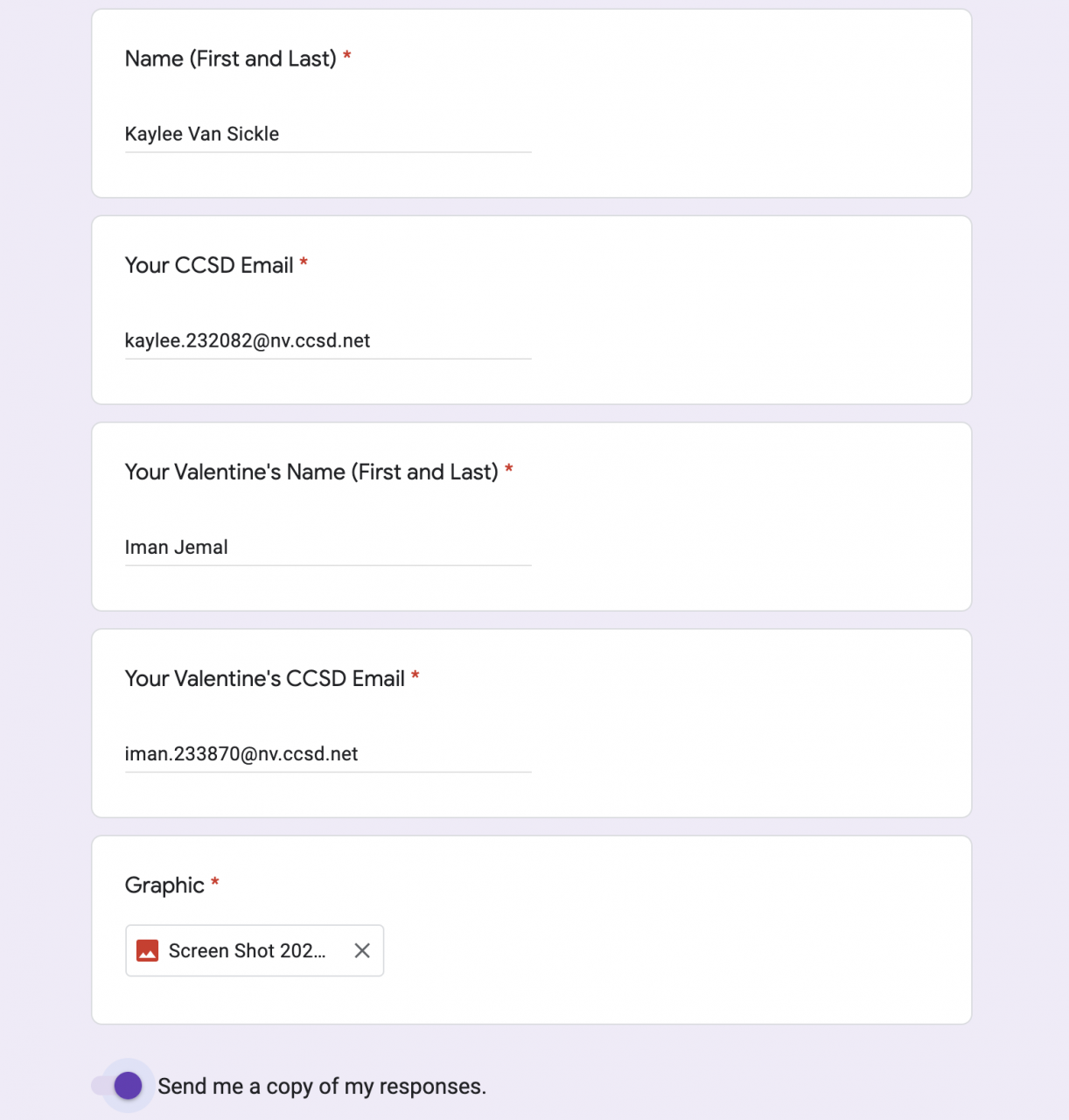
Task: Open the Screen Shot 202... file name
Action: (247, 950)
